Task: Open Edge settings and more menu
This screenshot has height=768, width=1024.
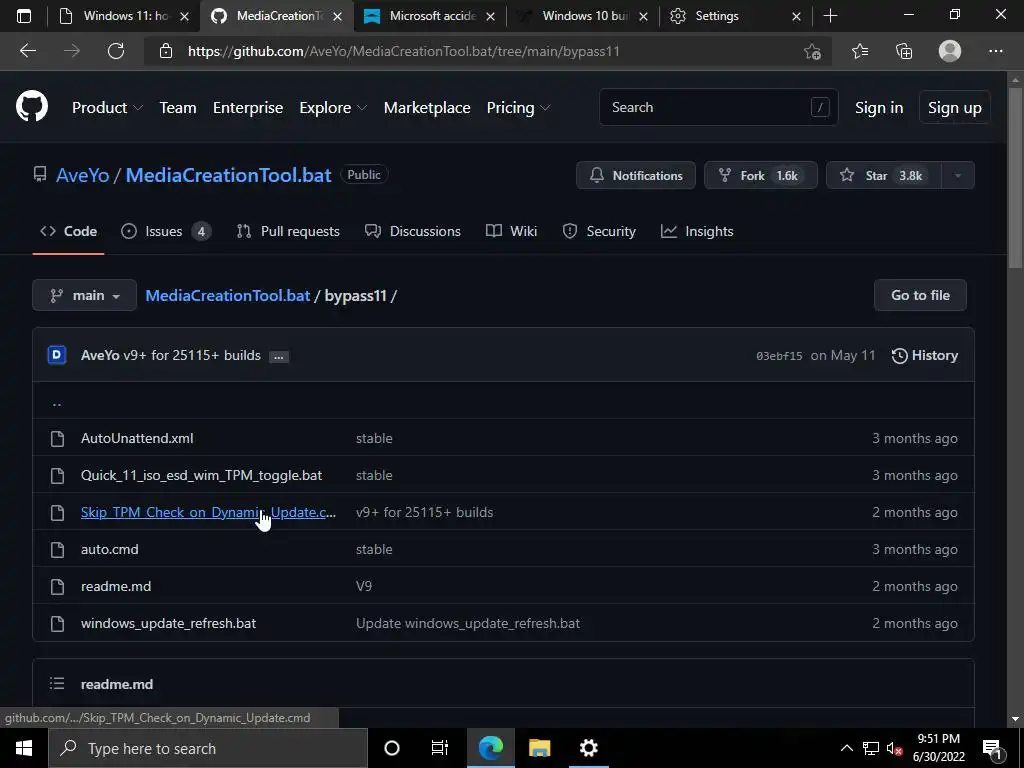Action: pos(995,51)
